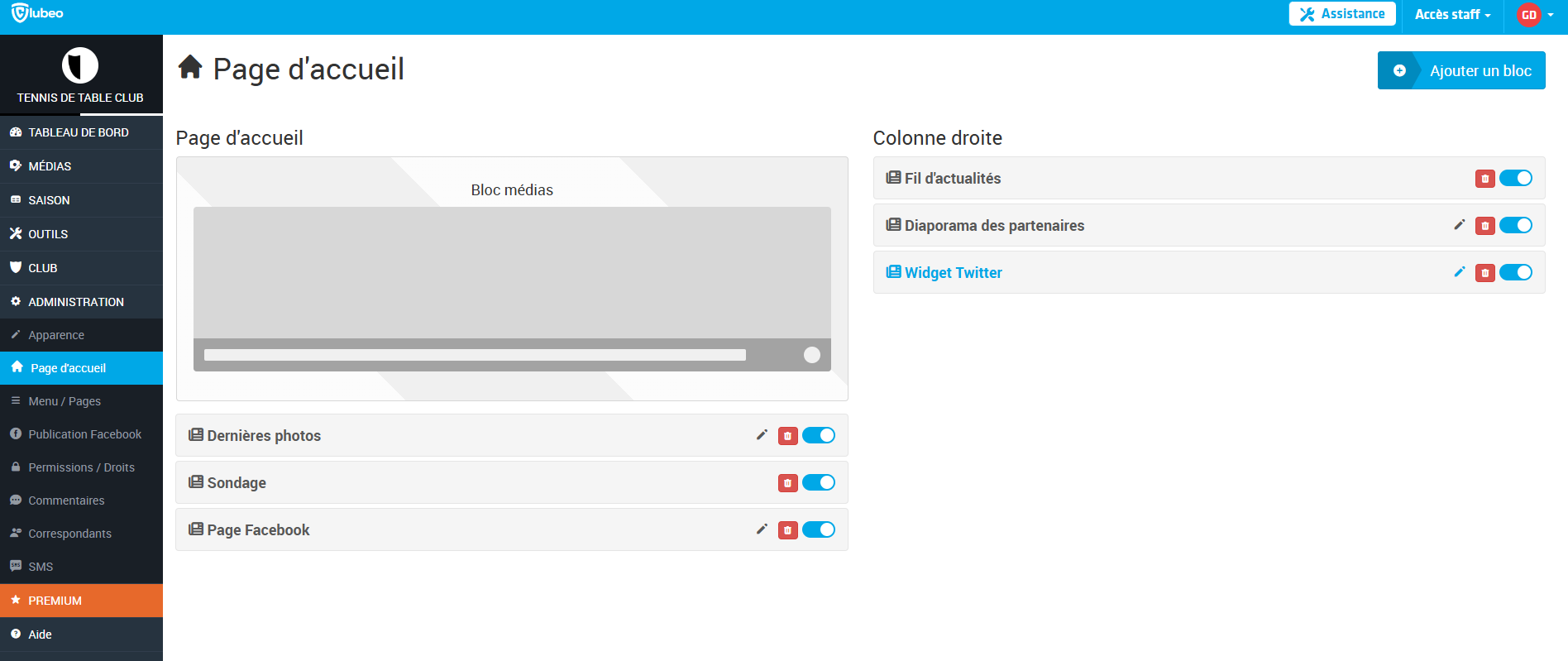
Task: Click the block icon beside Fil d'actualités
Action: [893, 178]
